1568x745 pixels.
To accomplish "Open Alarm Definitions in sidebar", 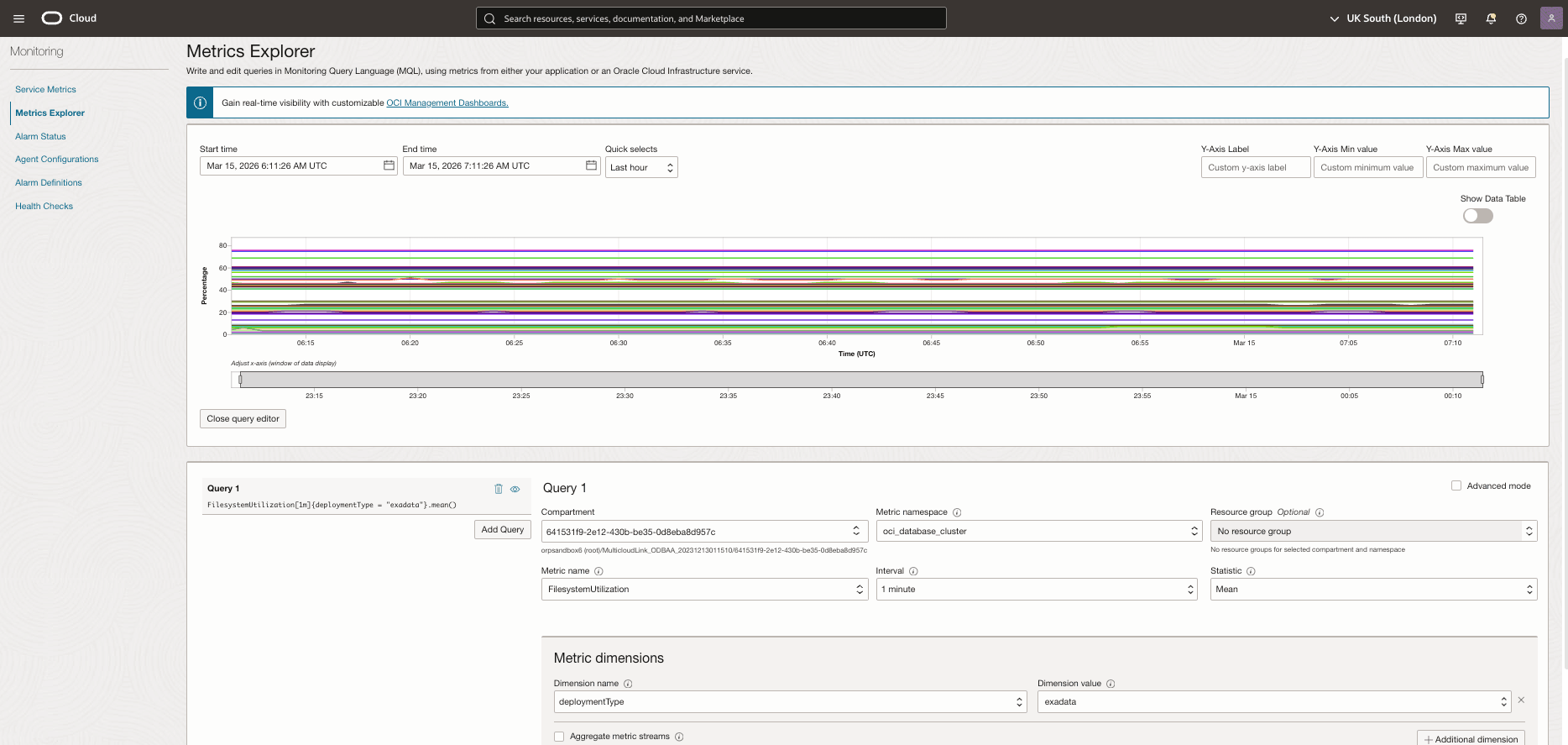I will 49,182.
